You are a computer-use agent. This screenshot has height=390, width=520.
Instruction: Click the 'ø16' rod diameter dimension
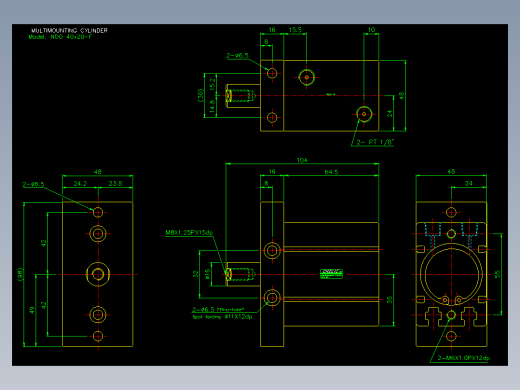(207, 274)
